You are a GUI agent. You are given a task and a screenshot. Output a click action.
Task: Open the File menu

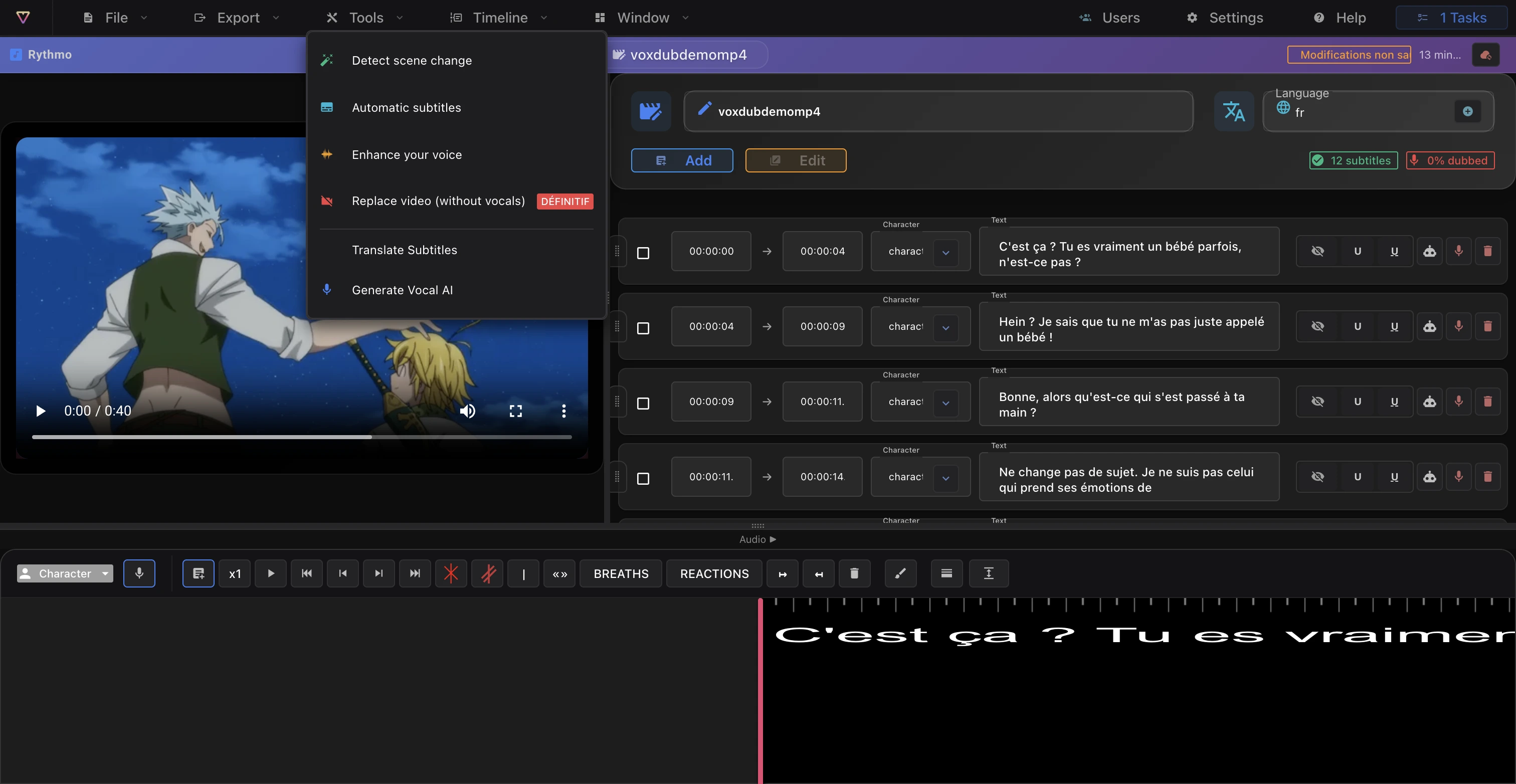pyautogui.click(x=115, y=18)
